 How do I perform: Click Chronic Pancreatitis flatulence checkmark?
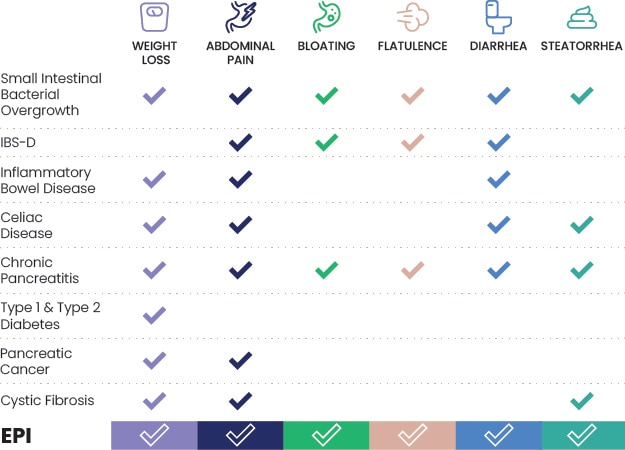pyautogui.click(x=413, y=270)
